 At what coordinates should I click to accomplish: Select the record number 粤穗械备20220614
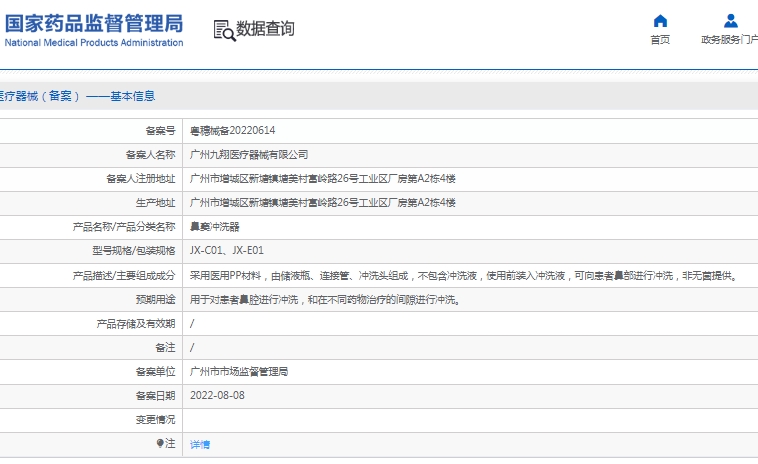pos(233,130)
